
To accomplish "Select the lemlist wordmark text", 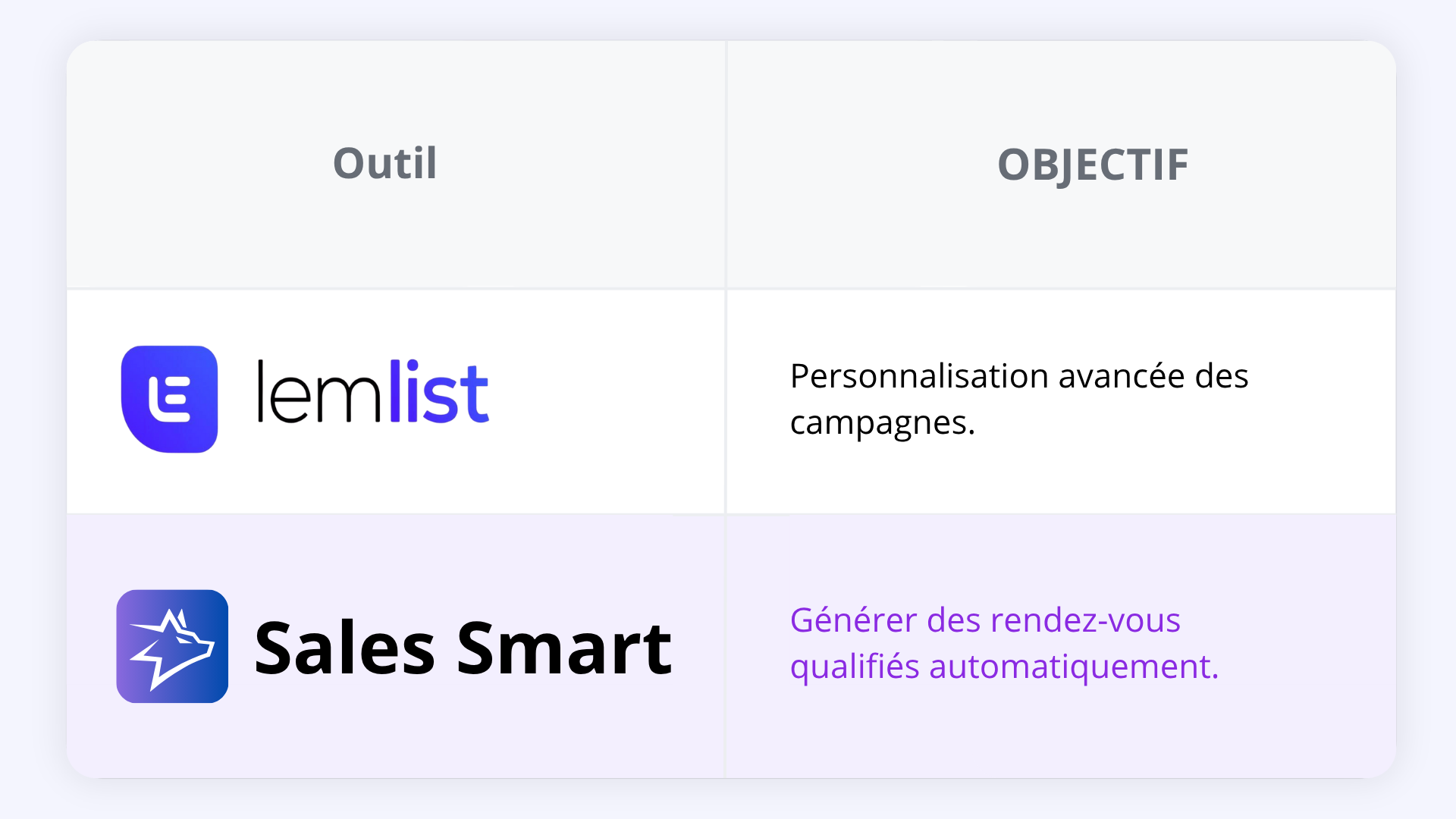I will tap(373, 391).
